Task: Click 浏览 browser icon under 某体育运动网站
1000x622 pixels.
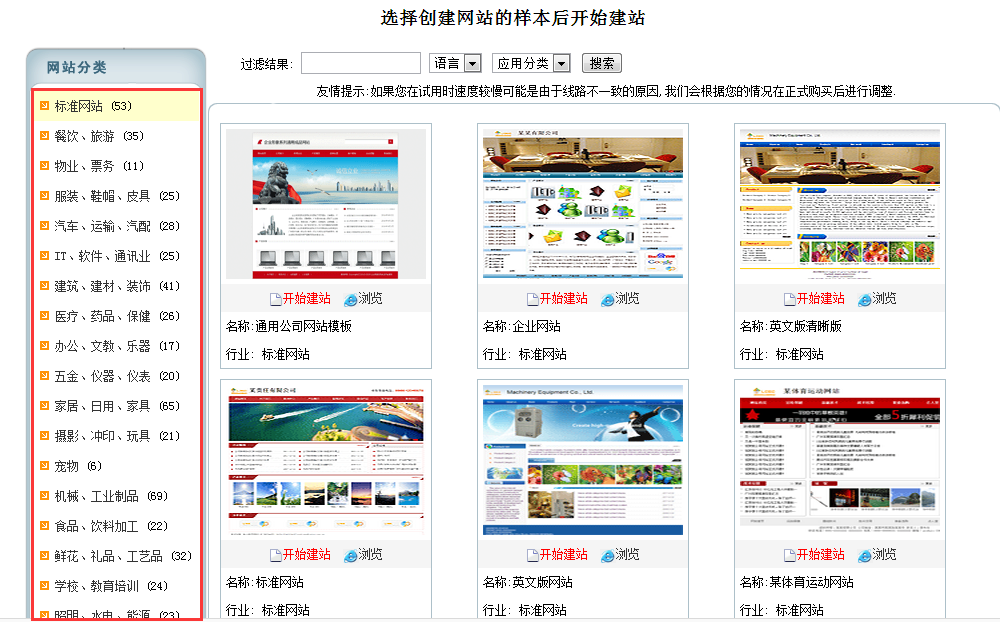Action: click(864, 555)
